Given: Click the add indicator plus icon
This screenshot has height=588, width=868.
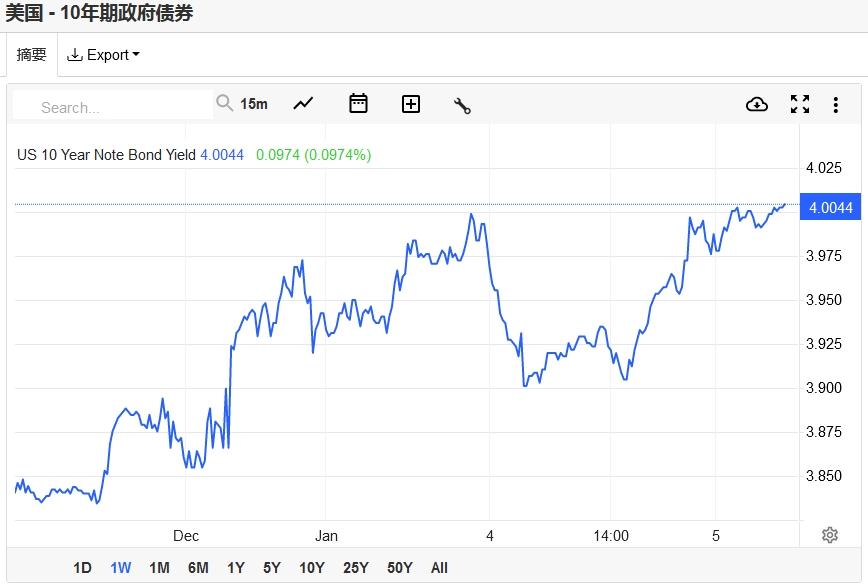Looking at the screenshot, I should point(411,104).
